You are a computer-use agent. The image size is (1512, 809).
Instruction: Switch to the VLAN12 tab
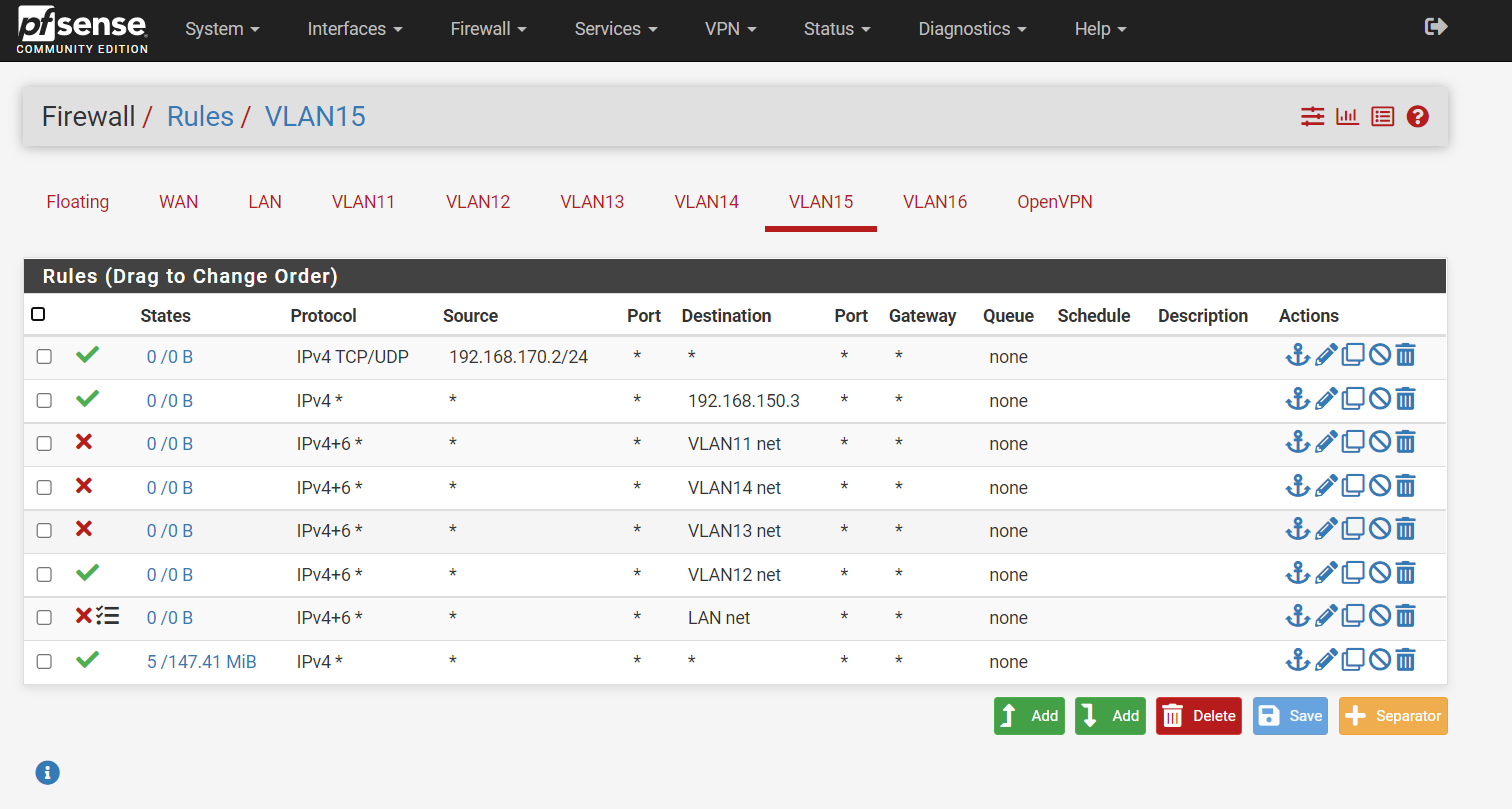(478, 202)
